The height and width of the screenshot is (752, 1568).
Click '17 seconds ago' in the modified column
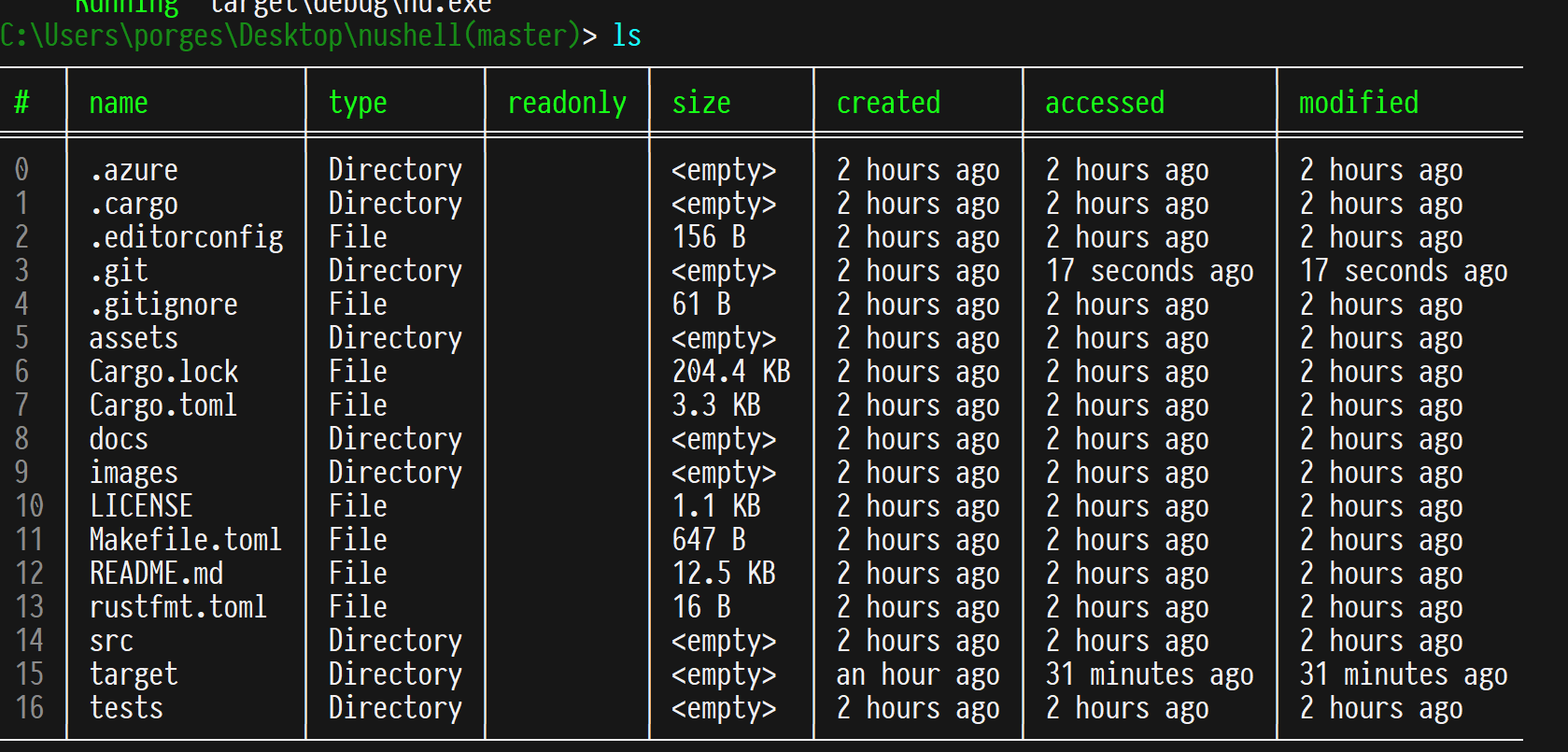pyautogui.click(x=1404, y=271)
